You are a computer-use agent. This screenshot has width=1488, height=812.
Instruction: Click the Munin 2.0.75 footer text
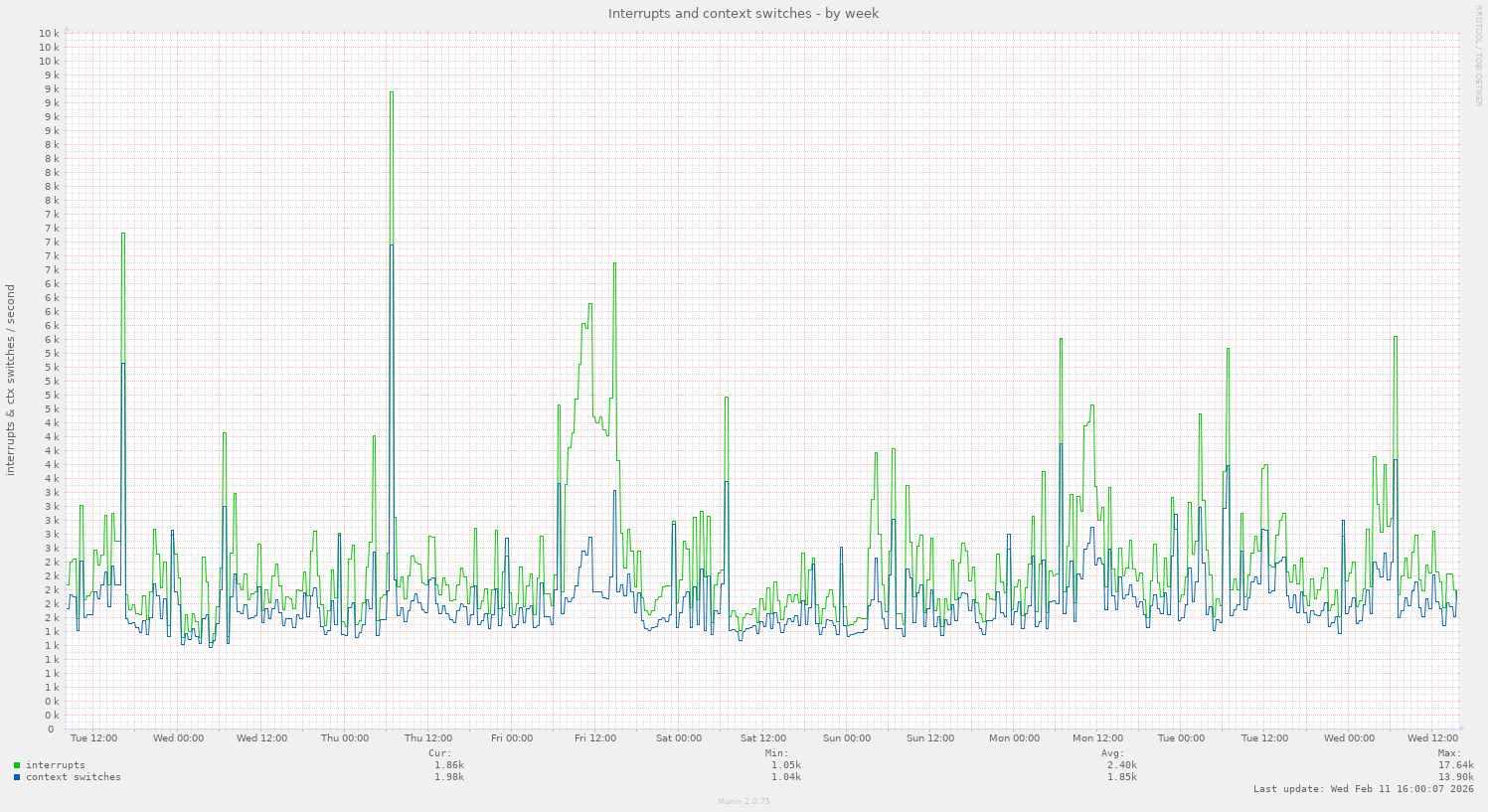744,801
